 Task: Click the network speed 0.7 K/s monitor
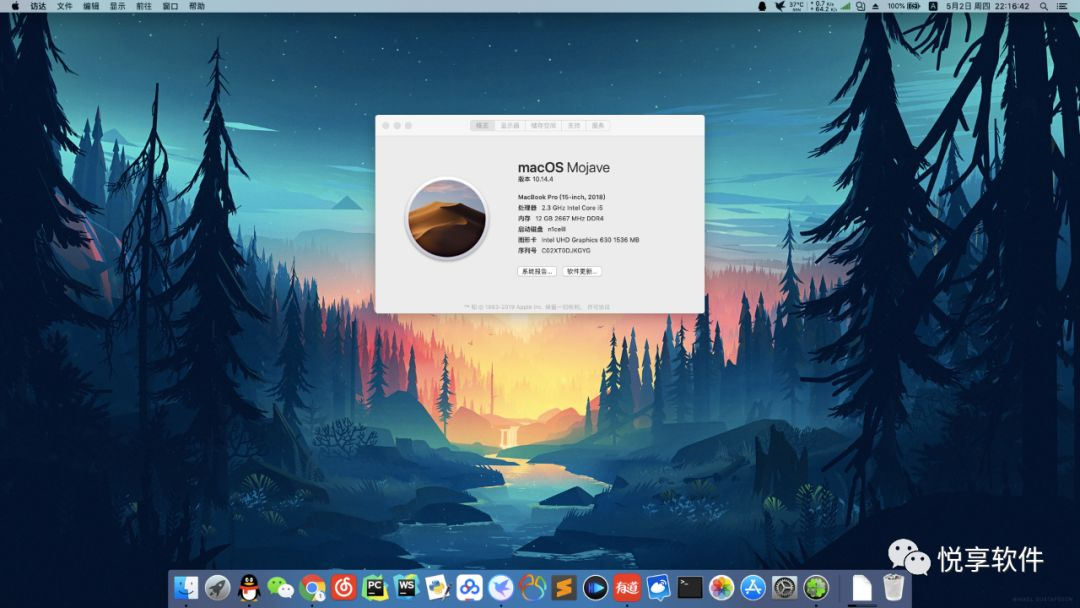(824, 6)
